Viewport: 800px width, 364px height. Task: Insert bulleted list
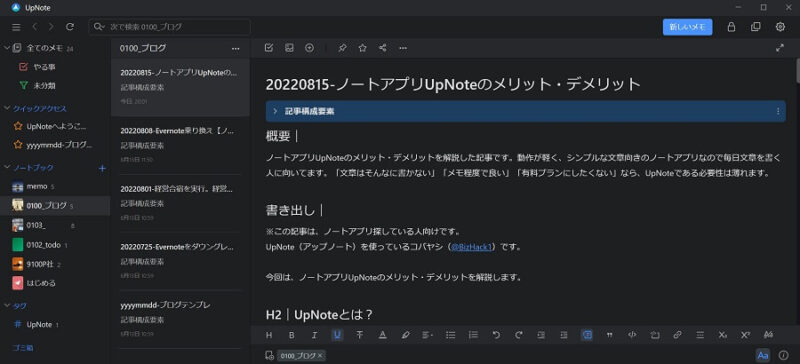[451, 335]
